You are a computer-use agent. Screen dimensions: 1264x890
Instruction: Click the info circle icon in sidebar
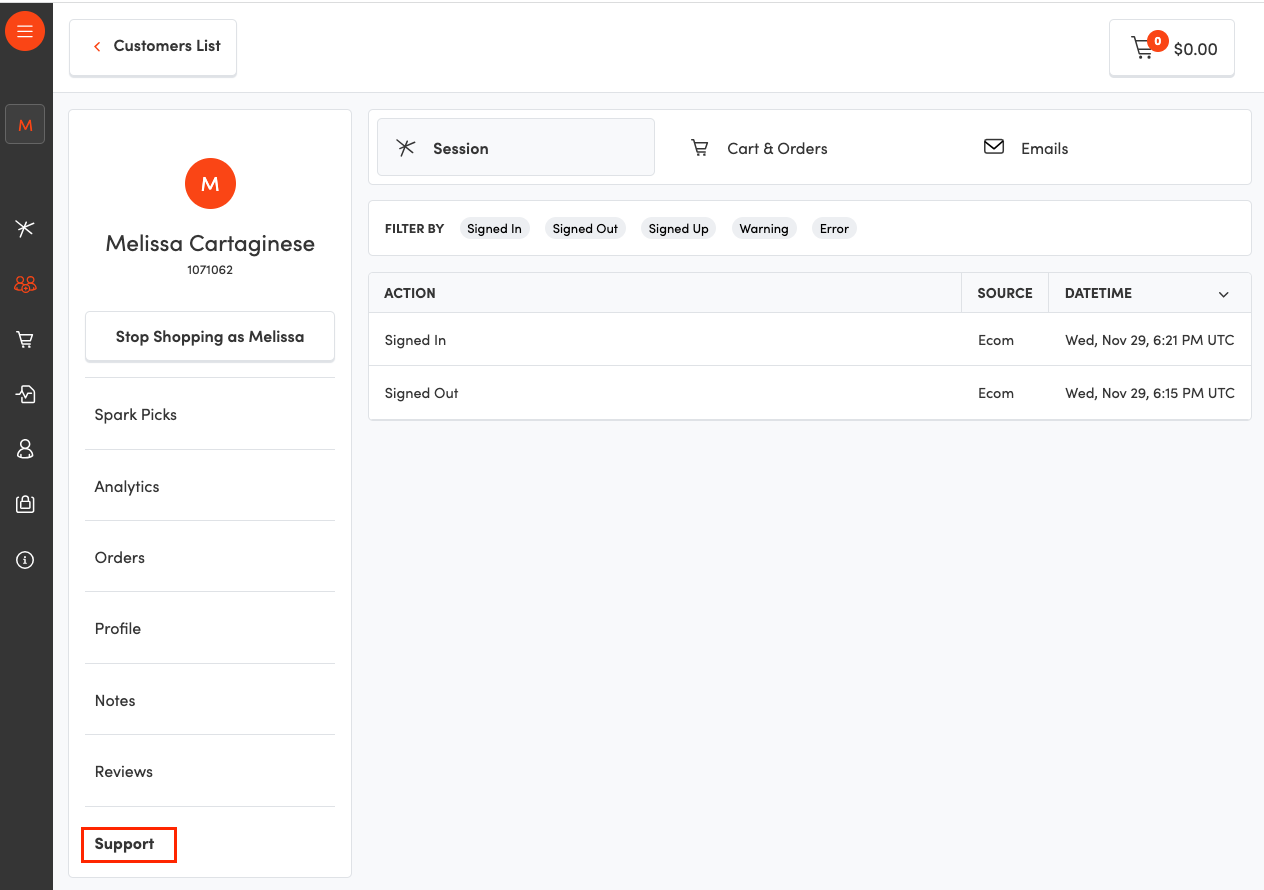point(25,560)
